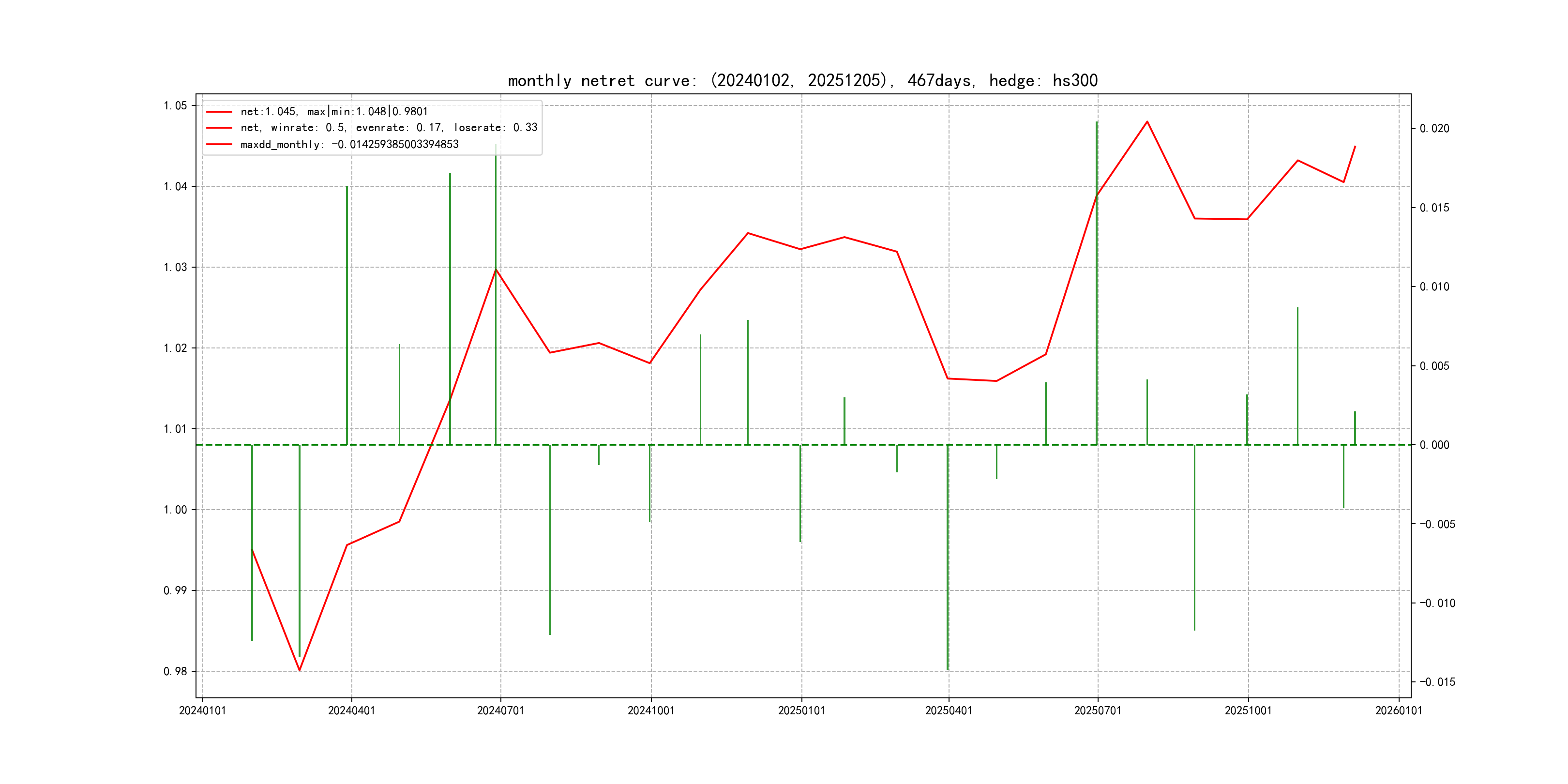This screenshot has height=784, width=1568.
Task: Click the x-axis label 20250701
Action: pos(1098,711)
